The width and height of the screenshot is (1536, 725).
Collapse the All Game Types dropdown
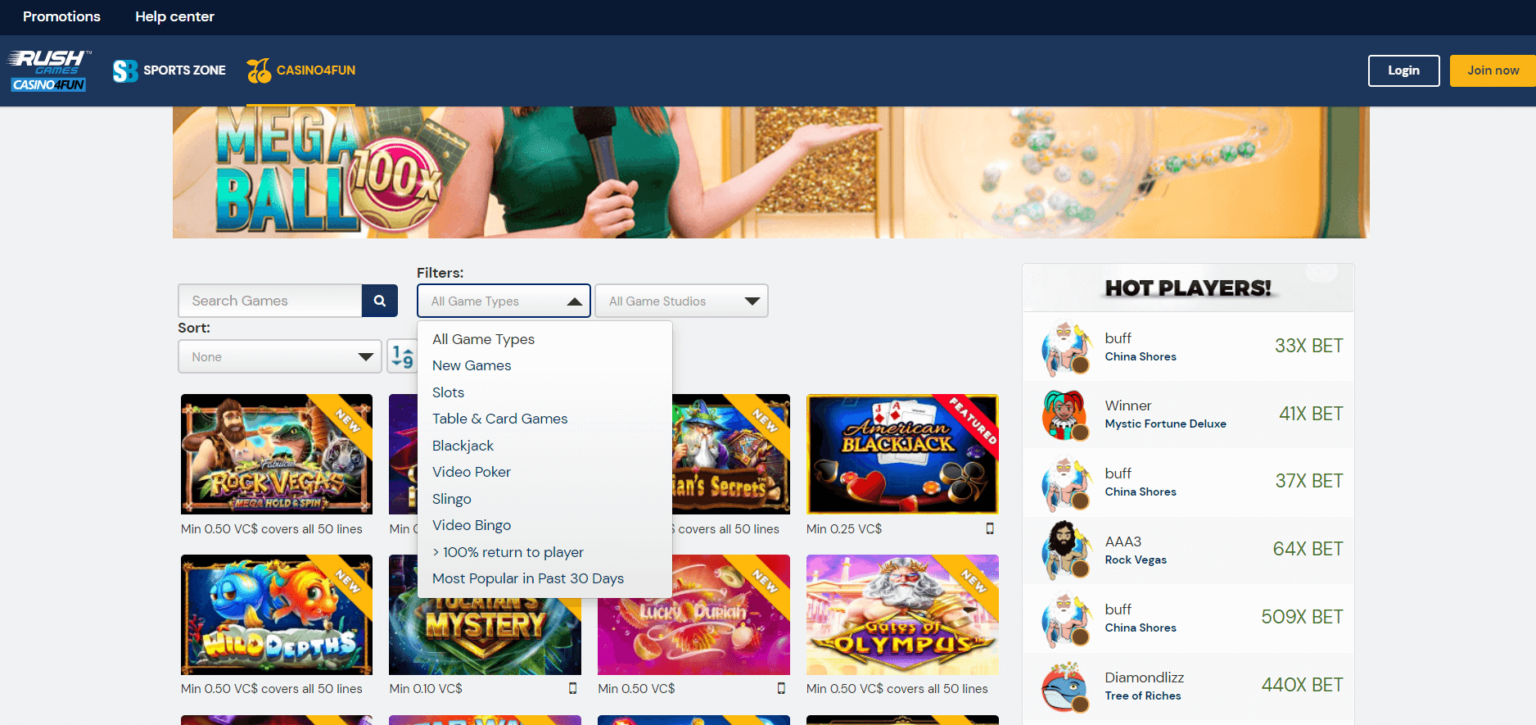(503, 301)
